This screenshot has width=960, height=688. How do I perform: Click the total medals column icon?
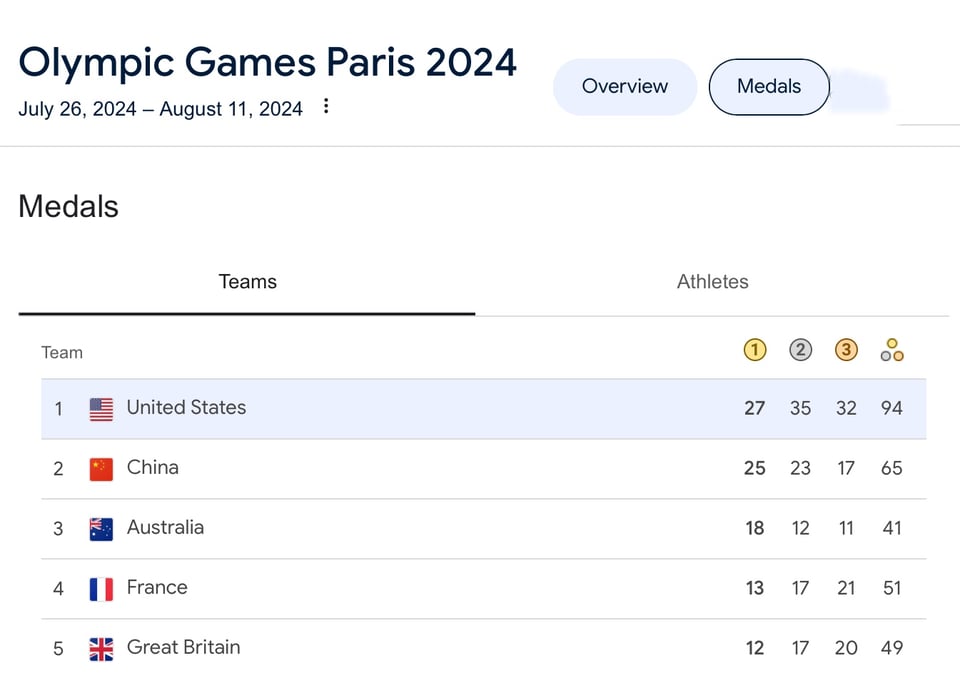[x=892, y=350]
